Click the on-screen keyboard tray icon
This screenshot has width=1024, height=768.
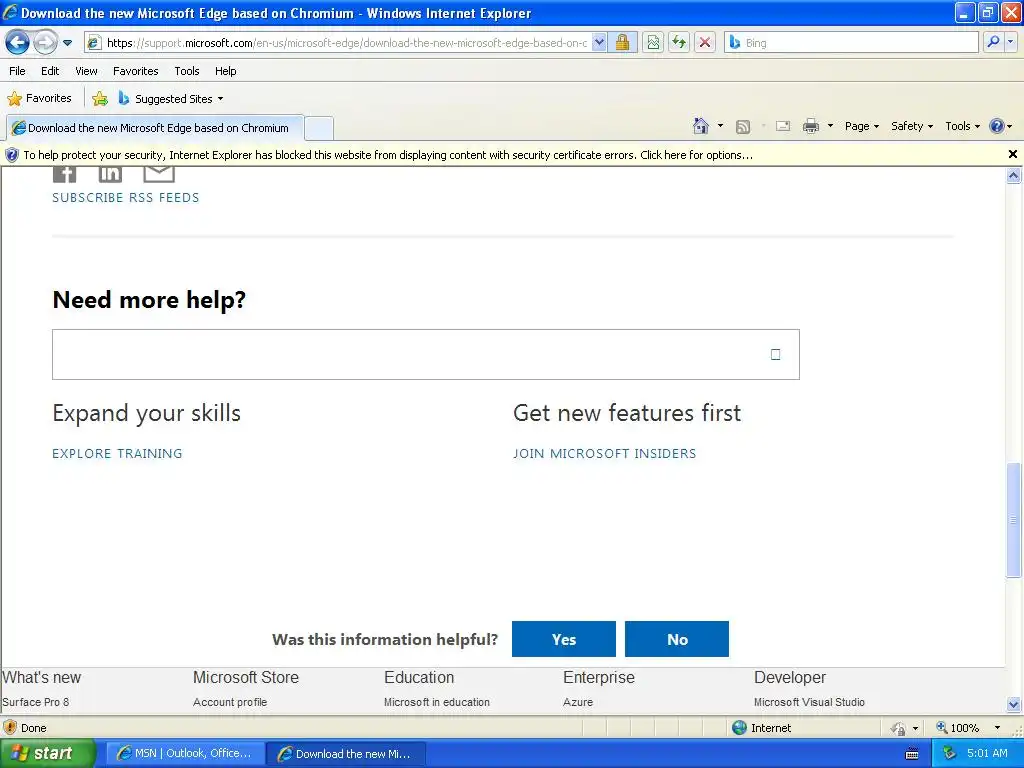click(912, 754)
